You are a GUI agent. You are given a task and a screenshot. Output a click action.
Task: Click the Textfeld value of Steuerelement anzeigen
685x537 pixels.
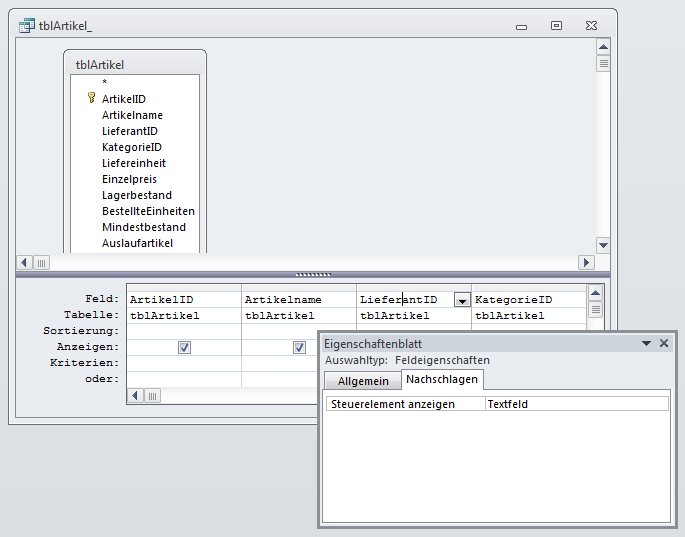(576, 404)
